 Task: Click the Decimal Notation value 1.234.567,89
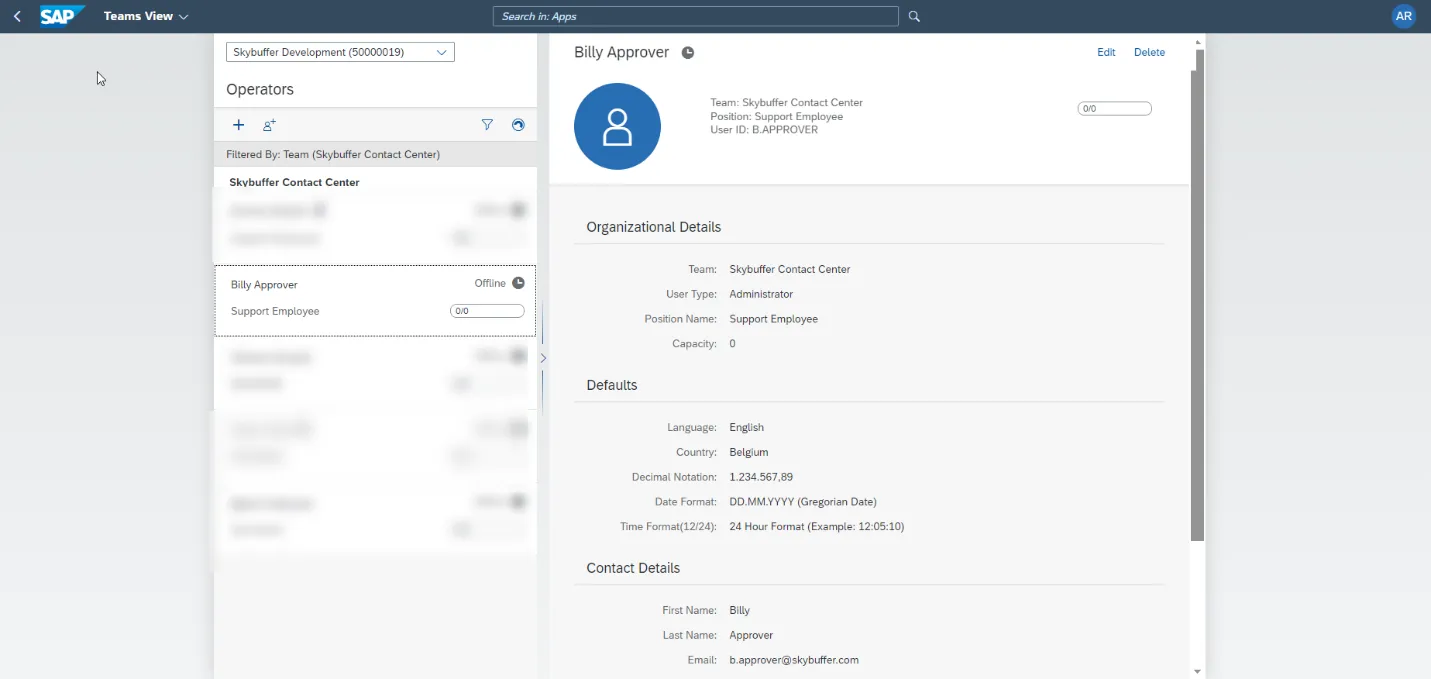761,477
